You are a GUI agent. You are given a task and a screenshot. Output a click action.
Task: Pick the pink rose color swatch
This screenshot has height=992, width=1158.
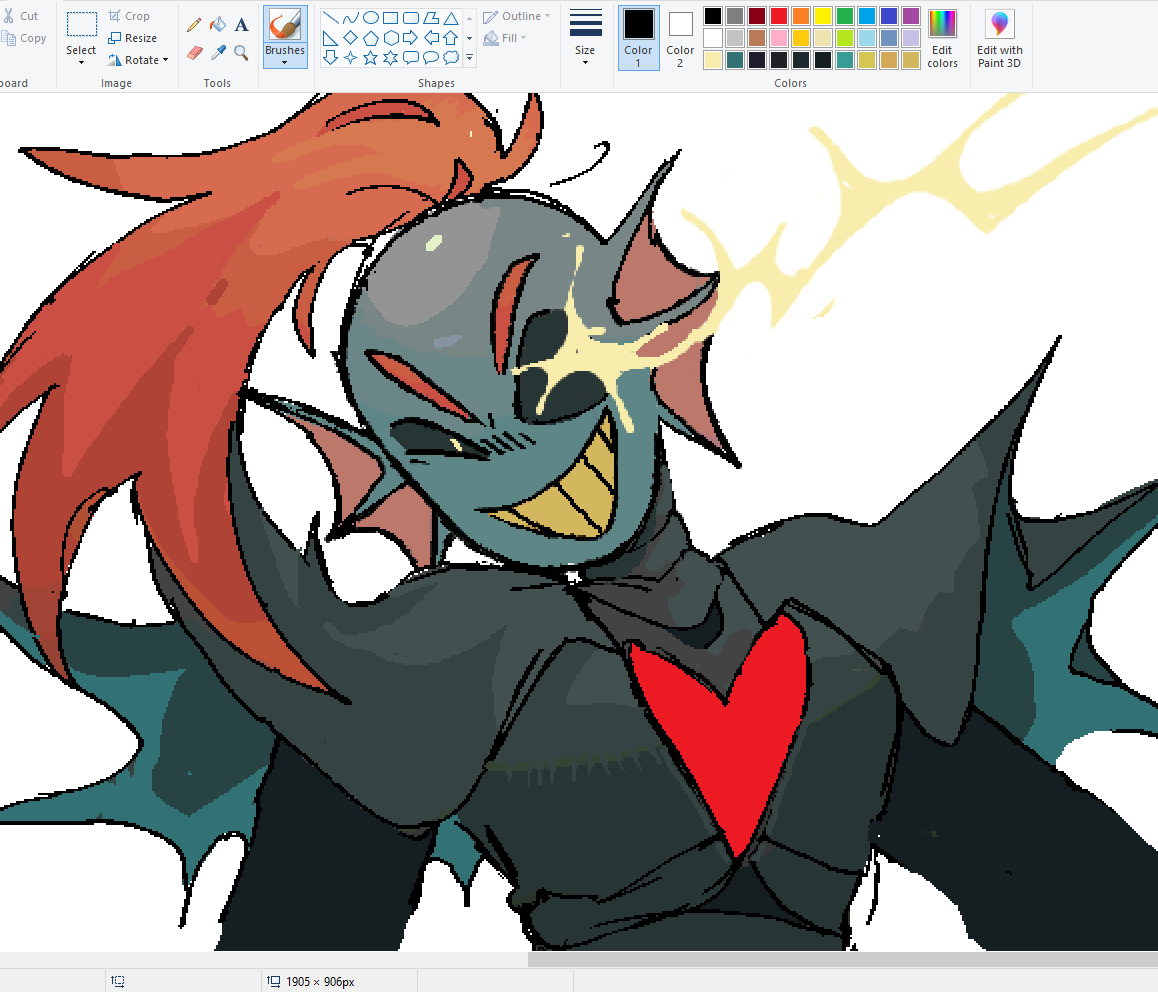pos(778,38)
